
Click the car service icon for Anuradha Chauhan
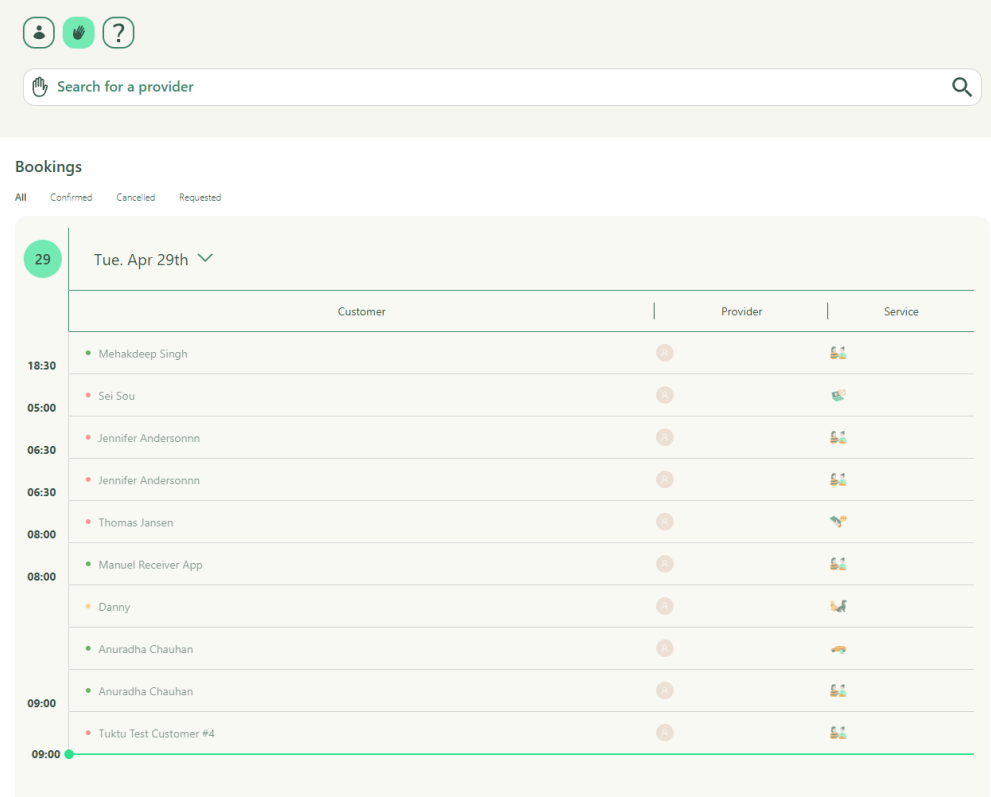[x=838, y=649]
